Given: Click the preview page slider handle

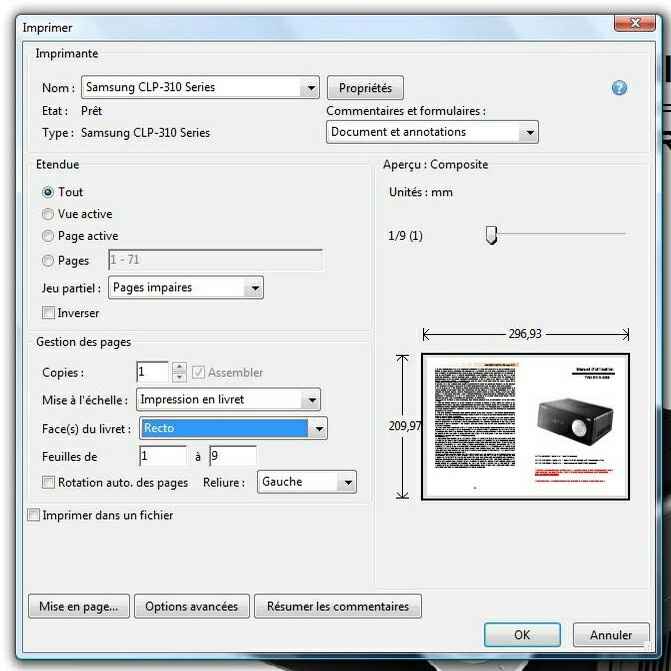Looking at the screenshot, I should pyautogui.click(x=491, y=235).
